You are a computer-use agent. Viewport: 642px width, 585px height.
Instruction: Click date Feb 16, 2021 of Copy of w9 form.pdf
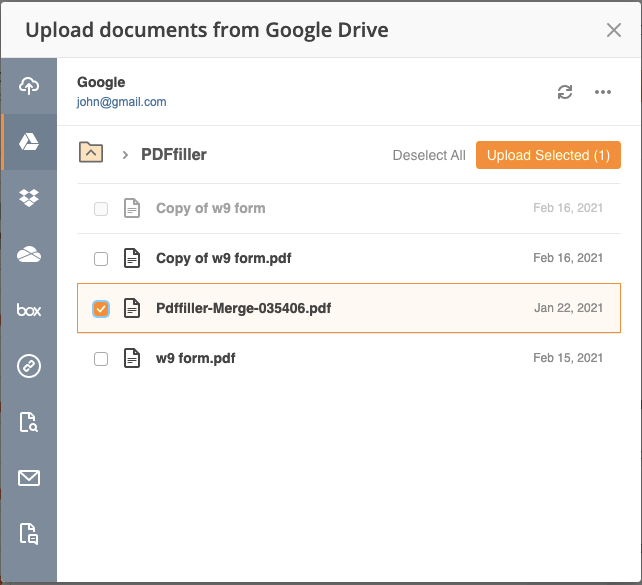[x=568, y=258]
